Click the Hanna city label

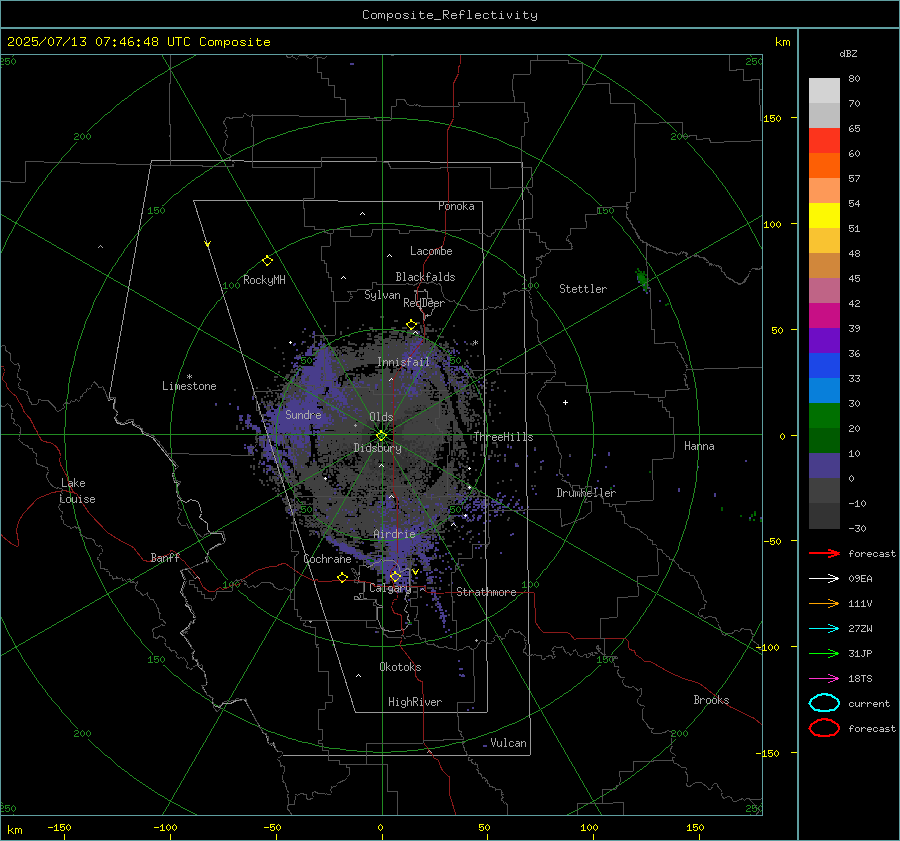click(699, 446)
